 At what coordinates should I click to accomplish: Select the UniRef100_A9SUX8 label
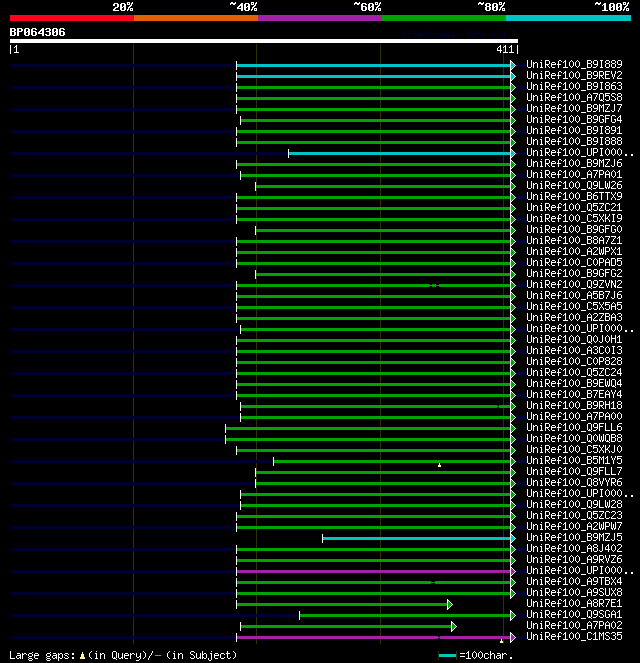click(574, 592)
